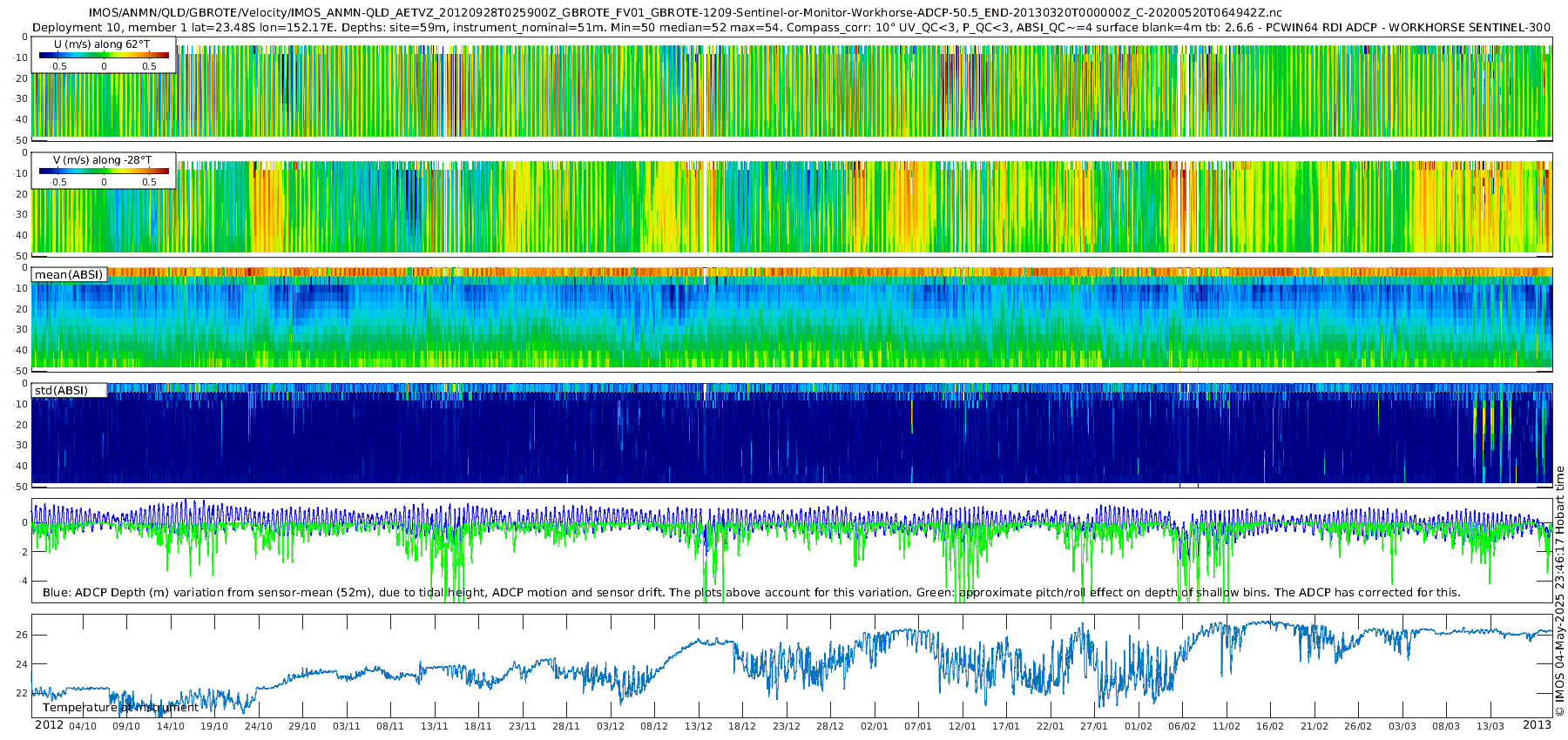Click the 2013 year label on the time axis
Screen dimensions: 1568x740
click(1537, 725)
